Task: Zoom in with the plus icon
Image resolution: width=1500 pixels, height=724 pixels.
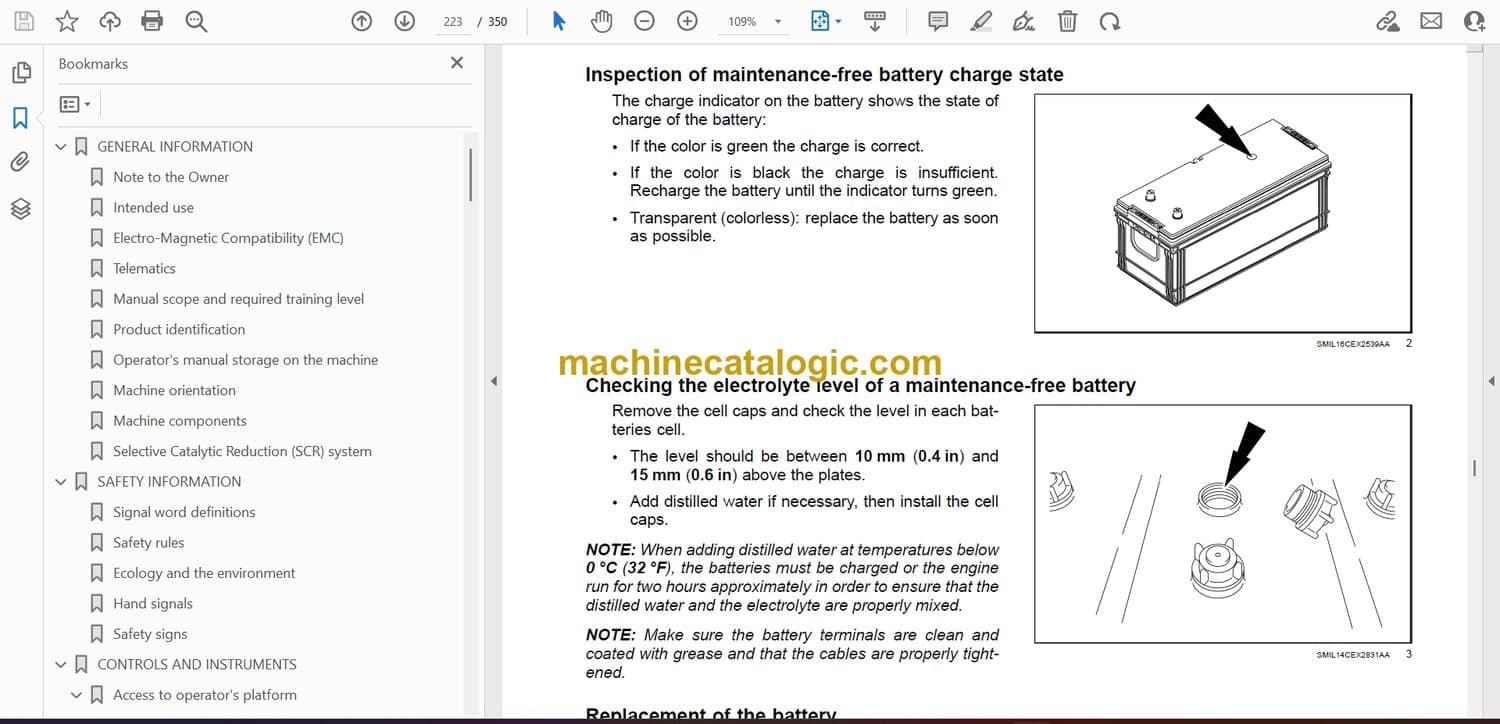Action: point(687,21)
